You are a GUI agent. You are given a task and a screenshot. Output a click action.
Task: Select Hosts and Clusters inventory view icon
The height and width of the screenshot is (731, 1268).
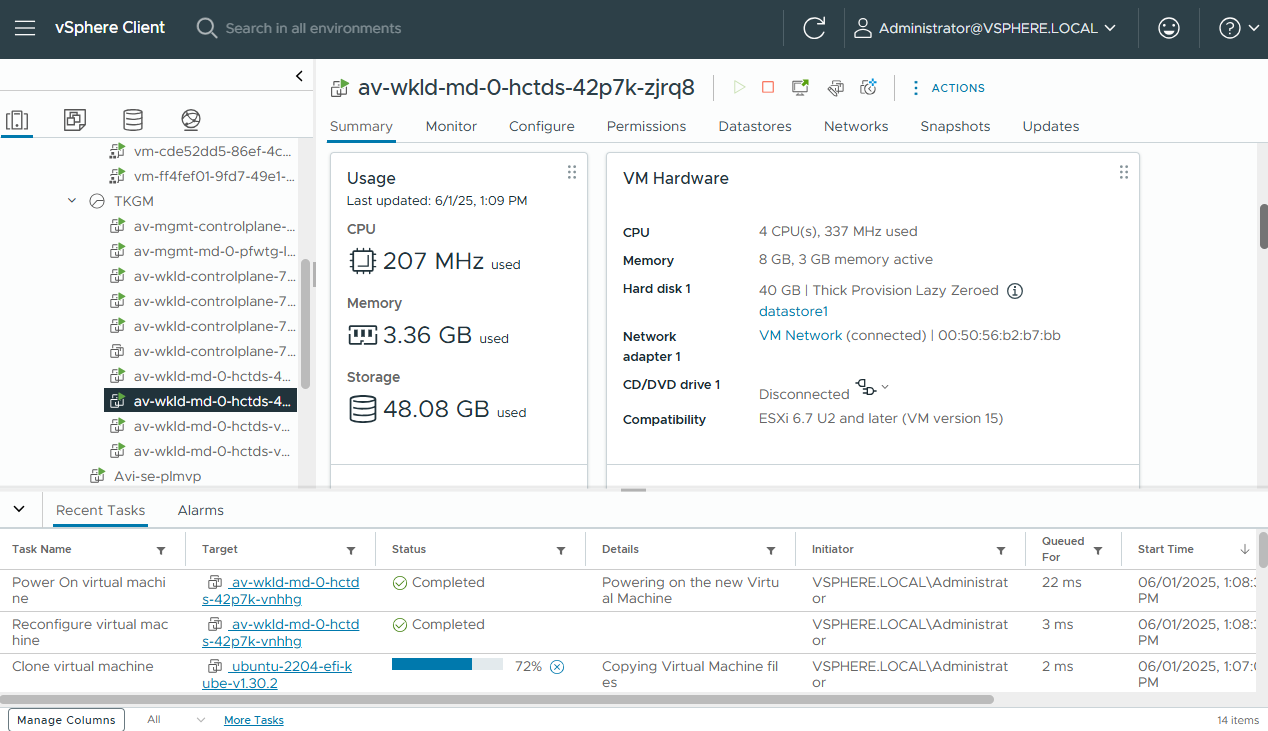point(17,120)
